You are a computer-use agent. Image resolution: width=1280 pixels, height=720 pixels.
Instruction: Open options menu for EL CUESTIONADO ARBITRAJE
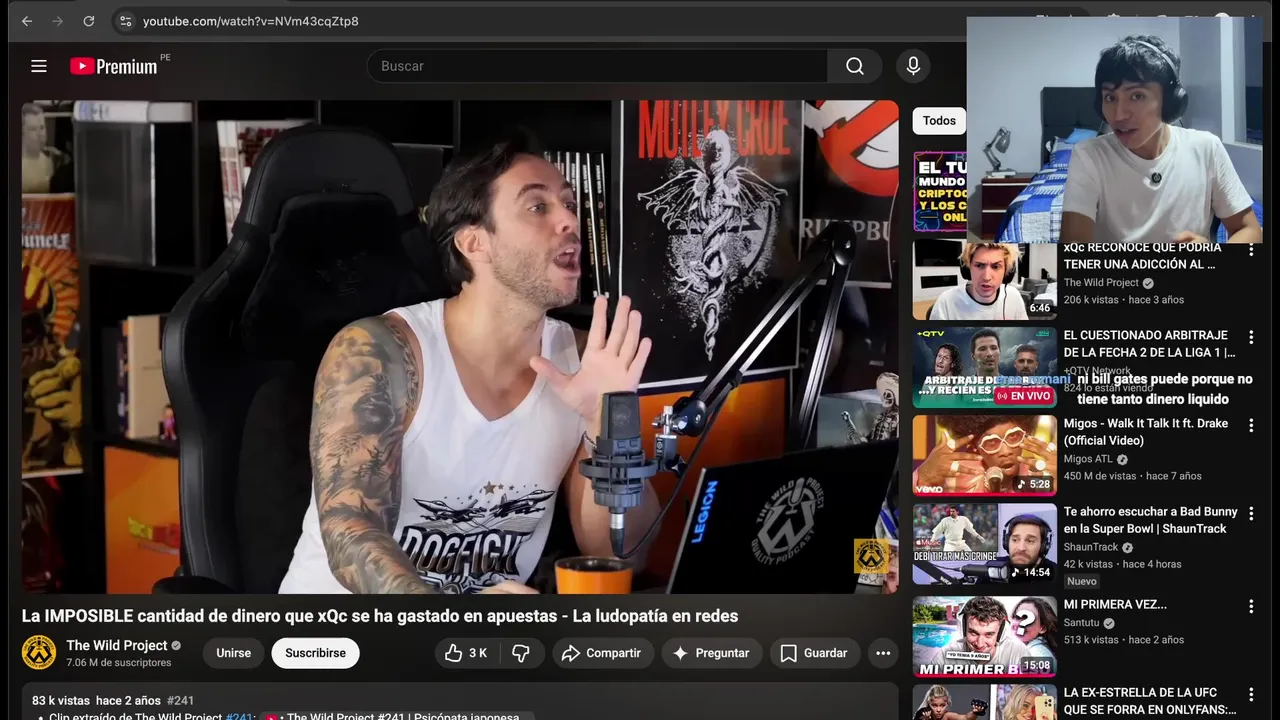coord(1250,338)
